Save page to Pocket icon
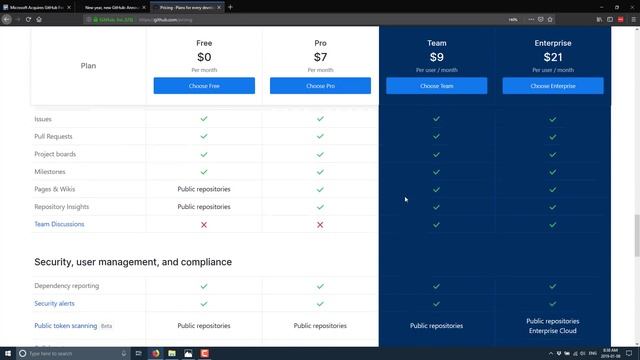 coord(540,19)
